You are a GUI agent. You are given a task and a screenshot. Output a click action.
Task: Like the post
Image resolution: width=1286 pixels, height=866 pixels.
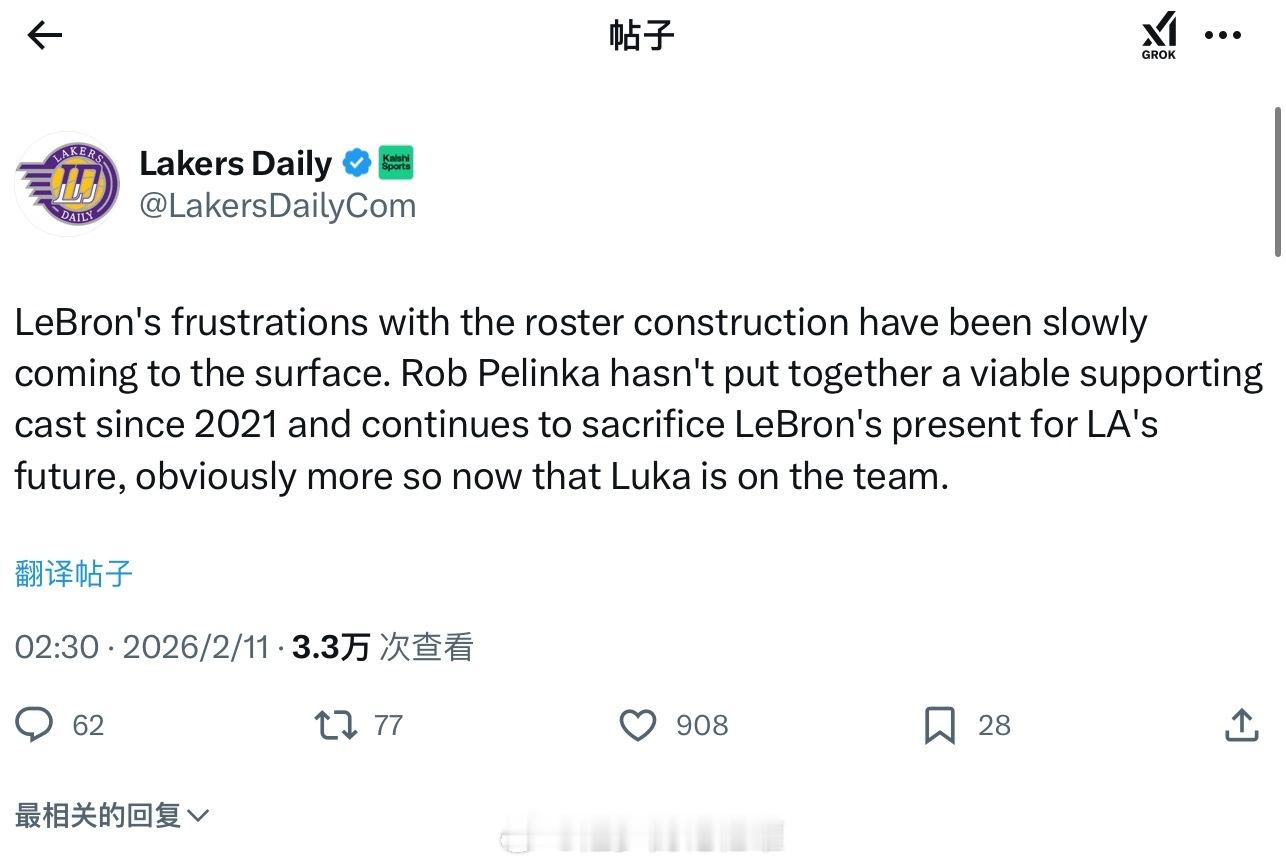638,725
